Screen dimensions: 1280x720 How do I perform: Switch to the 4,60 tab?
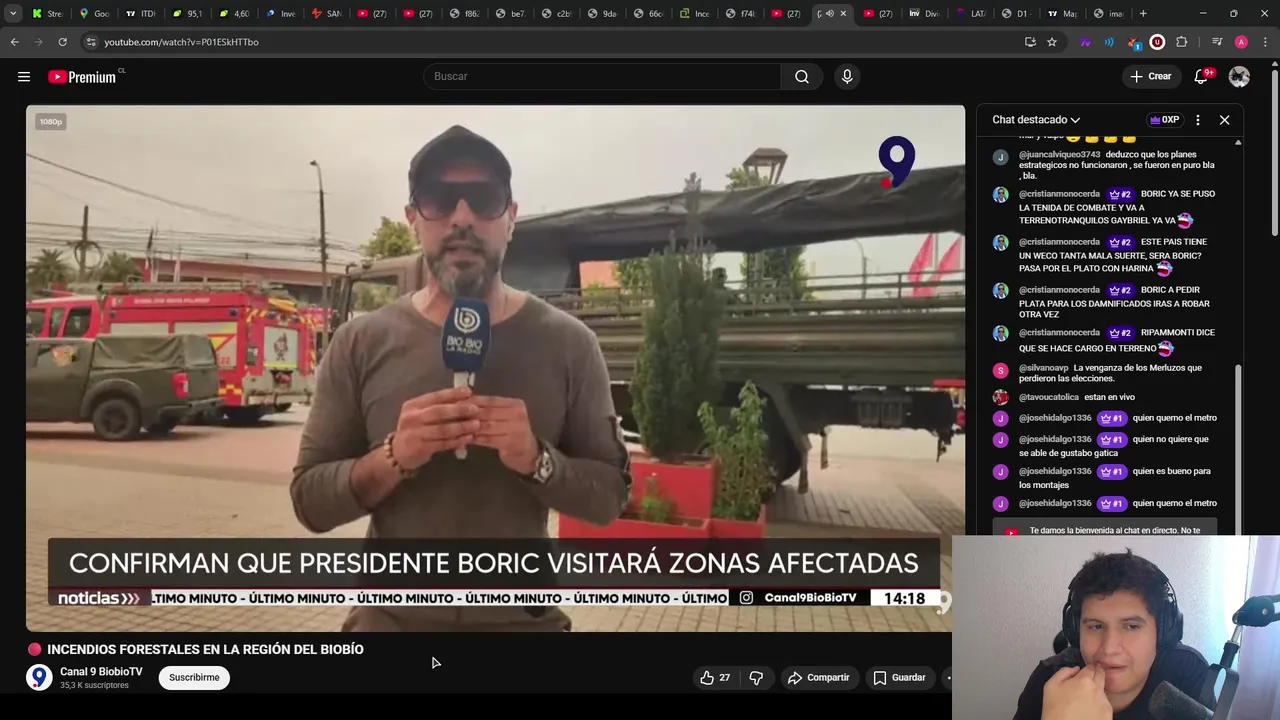click(x=233, y=13)
